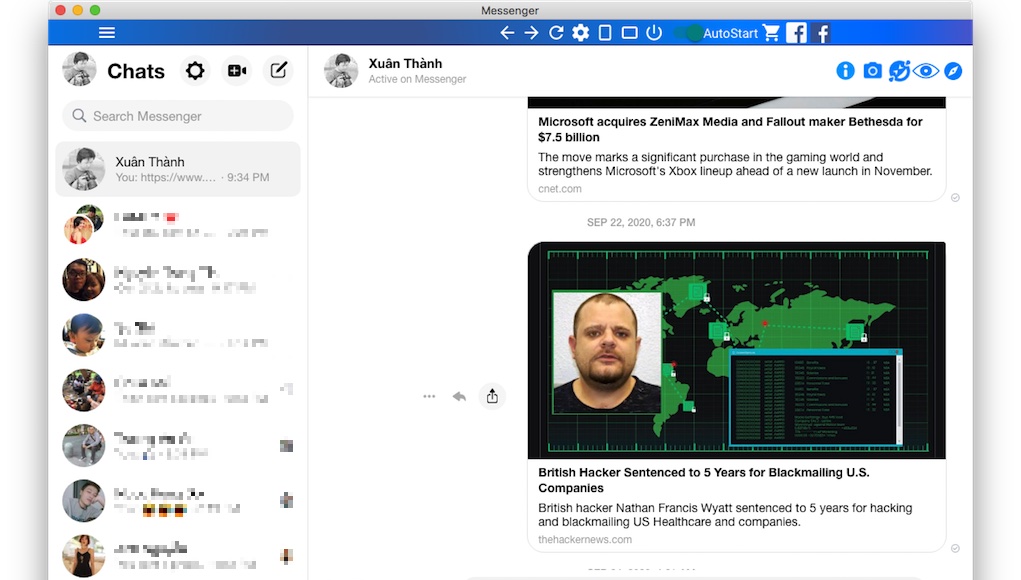Toggle the eye visibility icon
Viewport: 1021px width, 580px height.
pyautogui.click(x=925, y=71)
